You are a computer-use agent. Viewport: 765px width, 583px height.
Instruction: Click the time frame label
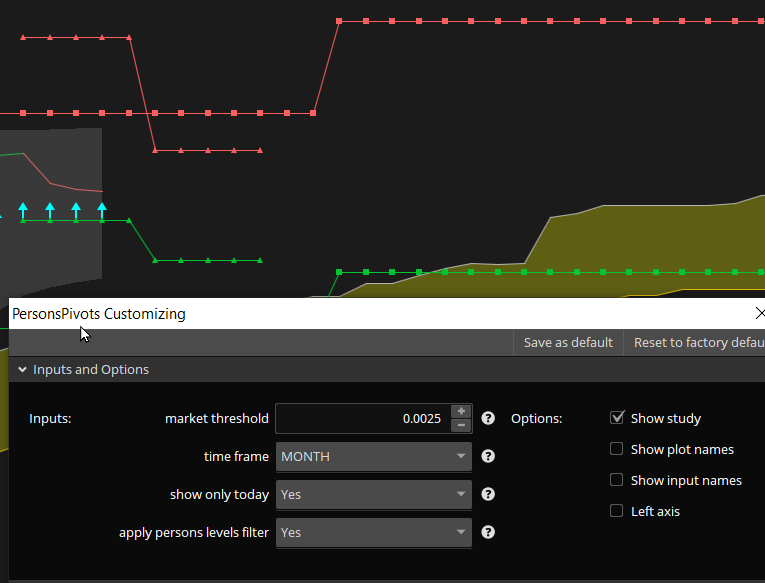(x=236, y=457)
